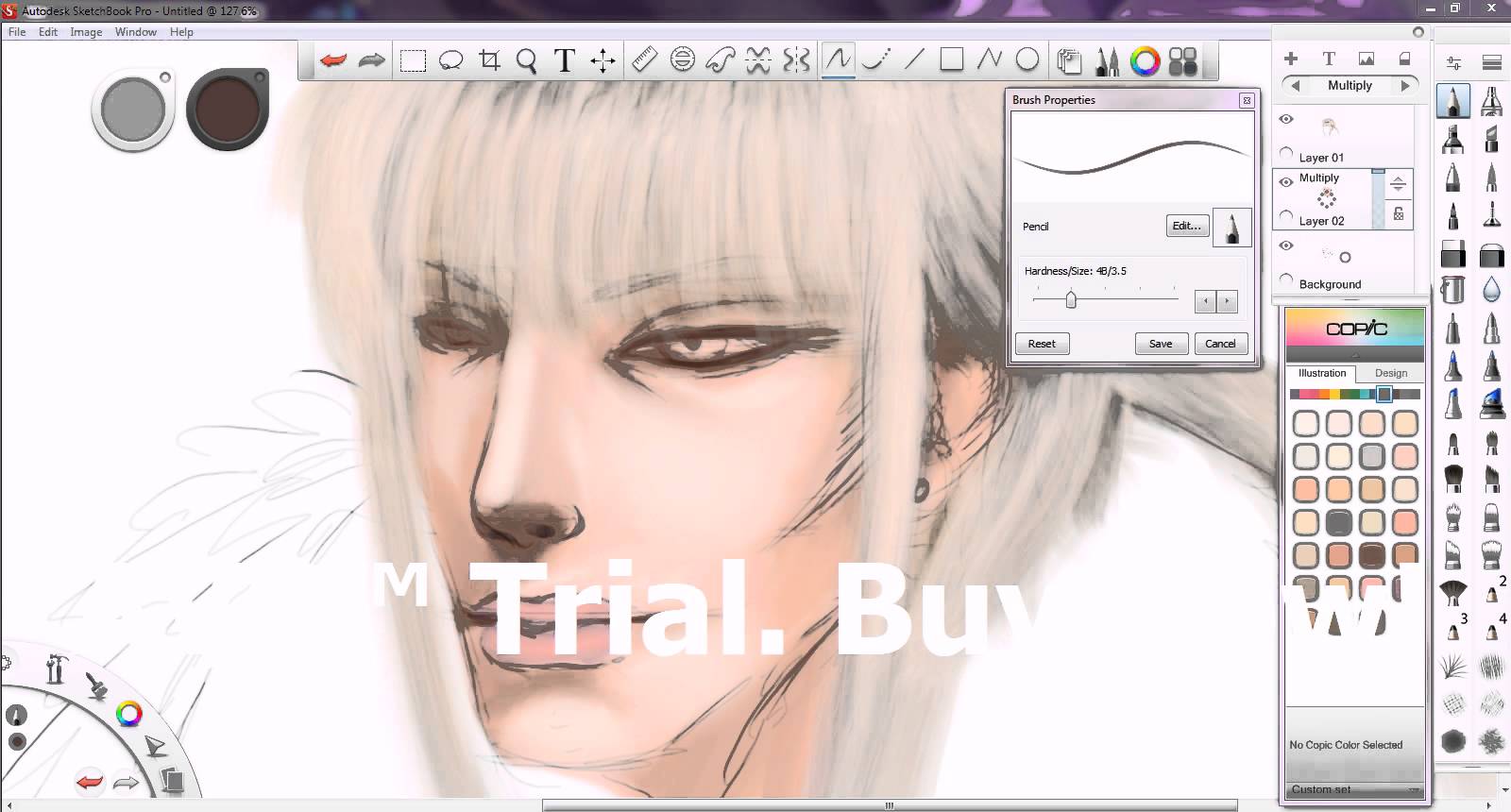This screenshot has width=1511, height=812.
Task: Click the pencil brush preview thumbnail
Action: pyautogui.click(x=1231, y=227)
